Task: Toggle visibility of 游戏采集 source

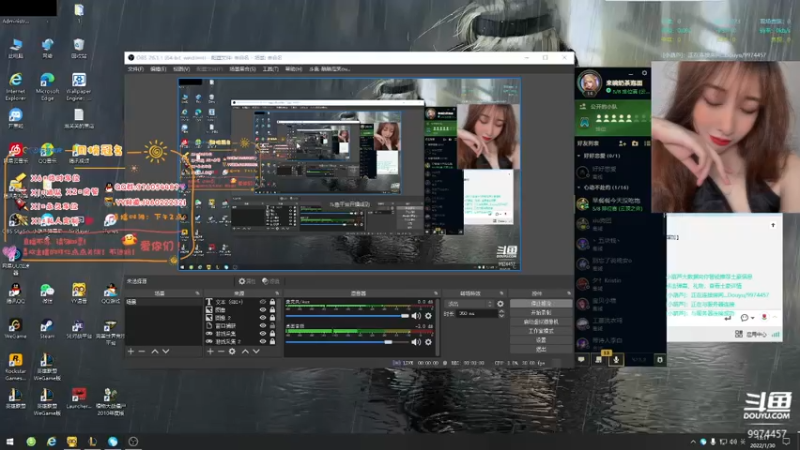Action: 263,333
